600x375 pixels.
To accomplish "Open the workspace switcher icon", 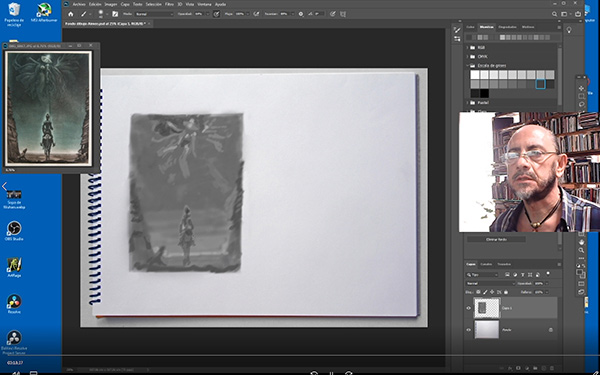I will (x=564, y=14).
